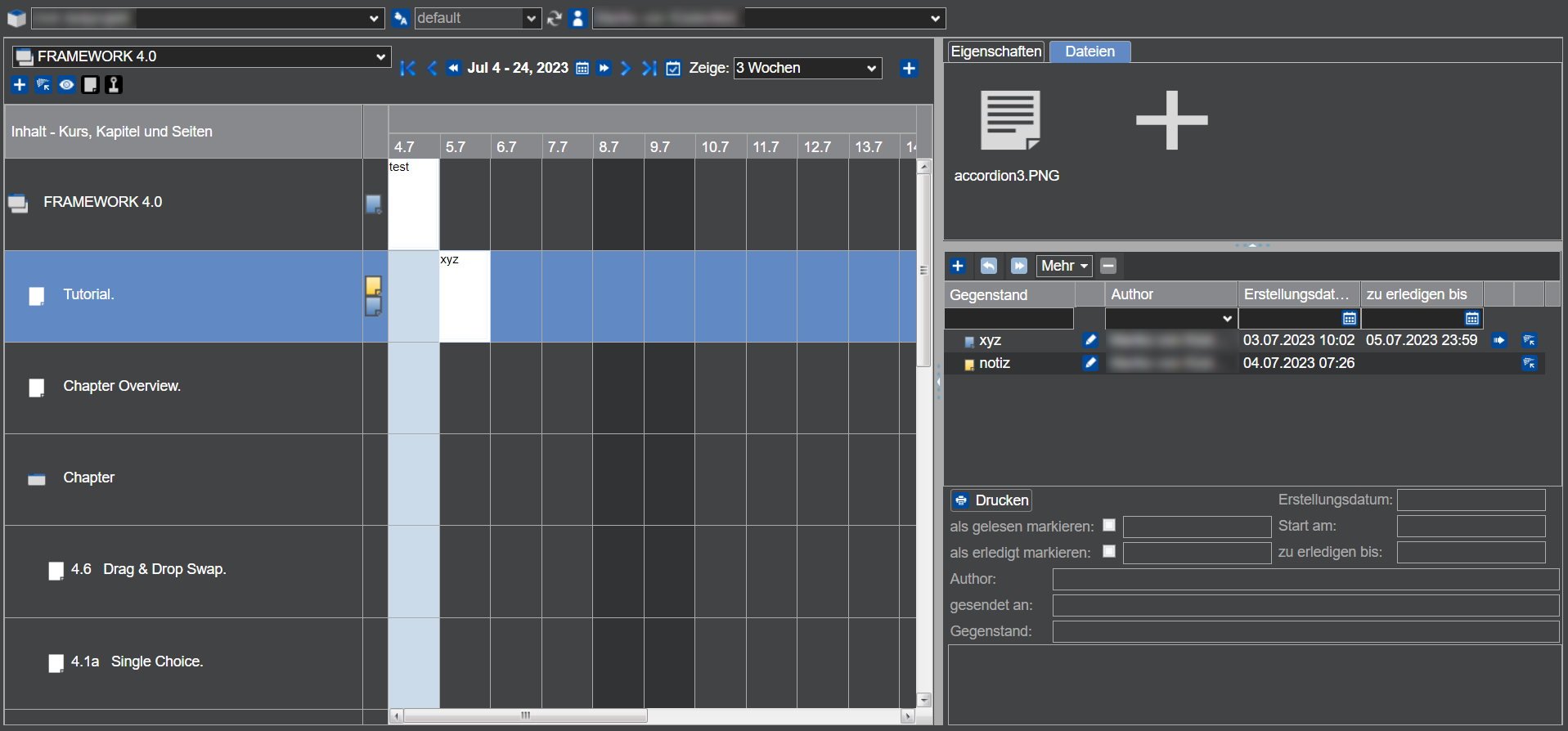Jump to the first date range

408,68
